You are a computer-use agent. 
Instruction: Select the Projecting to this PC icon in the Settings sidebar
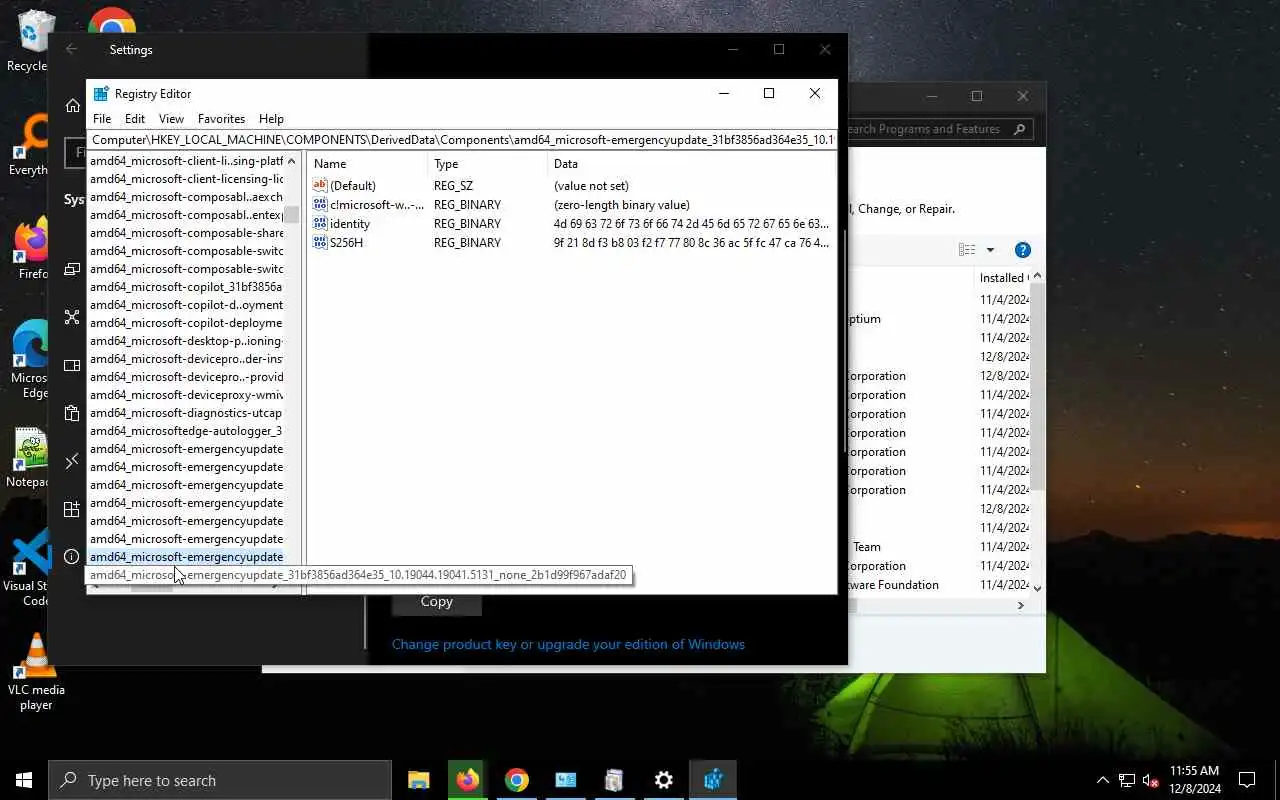[72, 269]
